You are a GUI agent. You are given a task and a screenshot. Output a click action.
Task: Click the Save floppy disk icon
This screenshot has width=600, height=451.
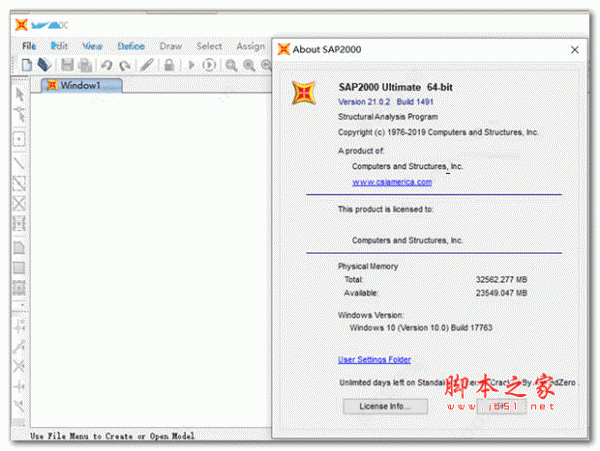click(x=67, y=65)
